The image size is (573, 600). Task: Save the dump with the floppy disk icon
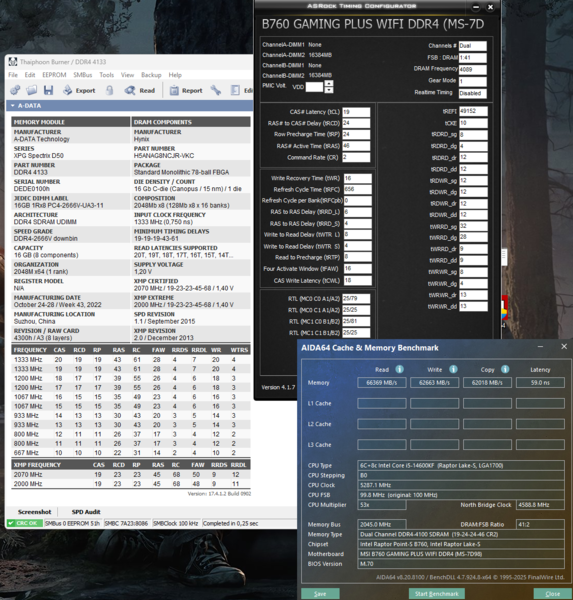point(48,90)
